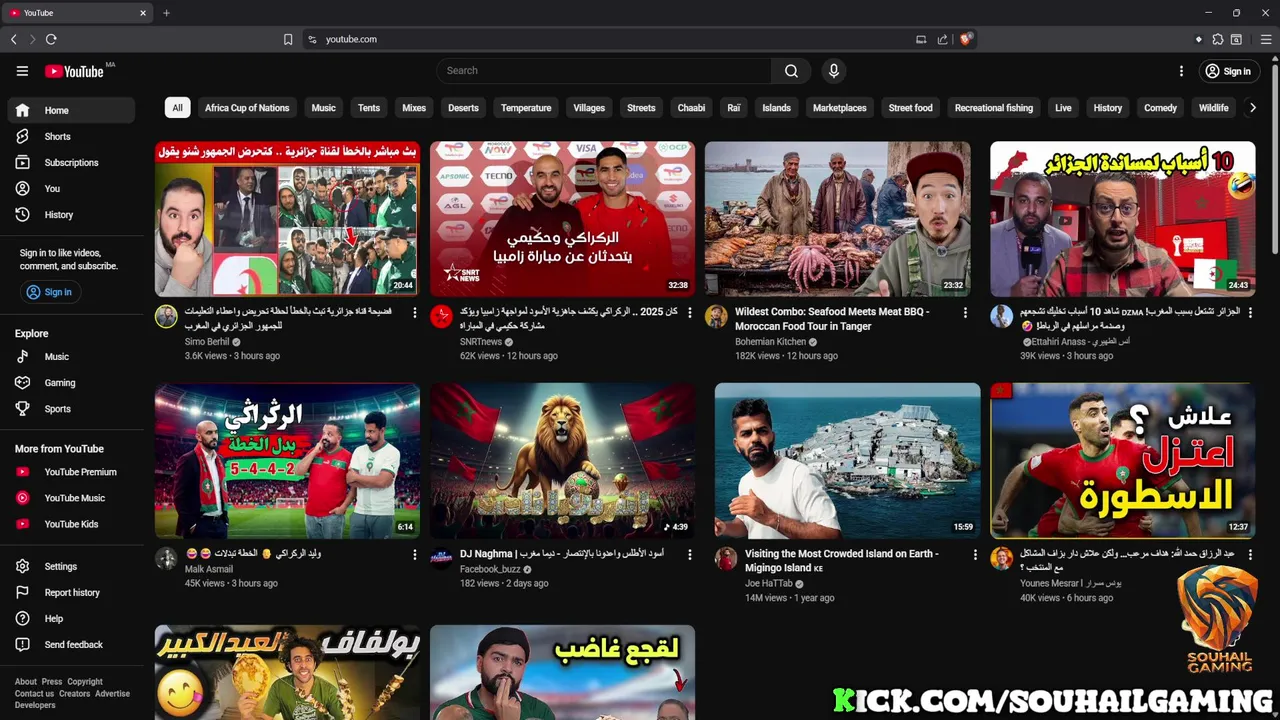Open the settings kebab menu near Sign in
Viewport: 1280px width, 720px height.
(x=1181, y=71)
